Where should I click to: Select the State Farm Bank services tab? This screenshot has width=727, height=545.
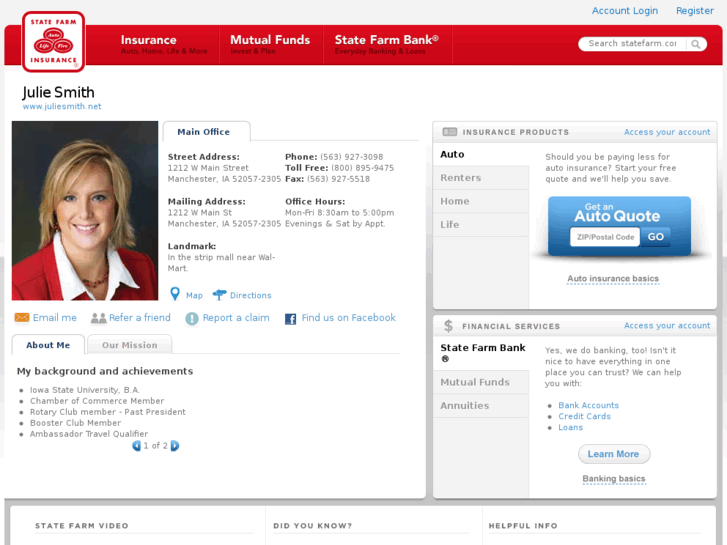(x=481, y=353)
